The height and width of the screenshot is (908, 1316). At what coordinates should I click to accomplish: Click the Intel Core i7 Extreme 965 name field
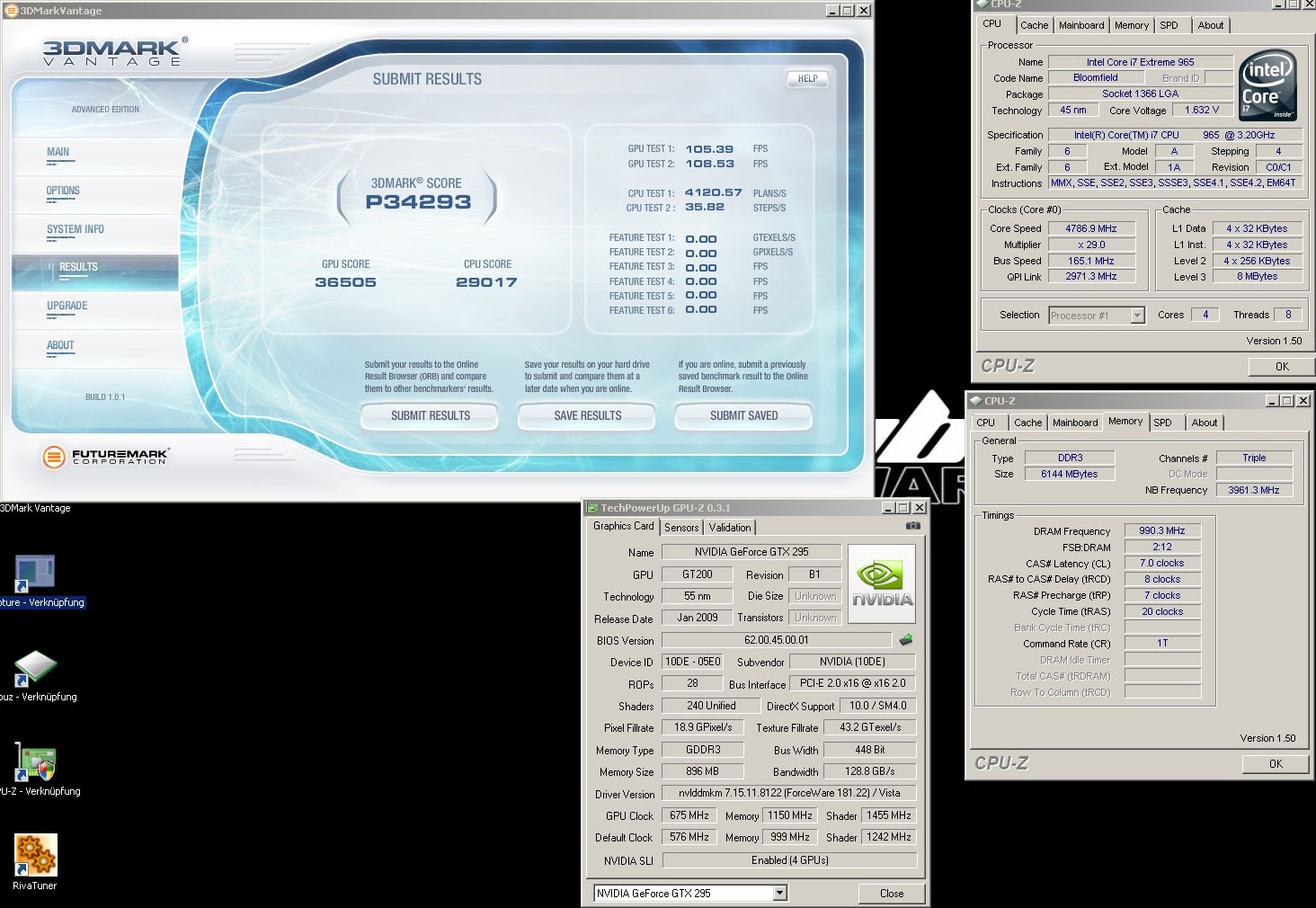(x=1141, y=62)
